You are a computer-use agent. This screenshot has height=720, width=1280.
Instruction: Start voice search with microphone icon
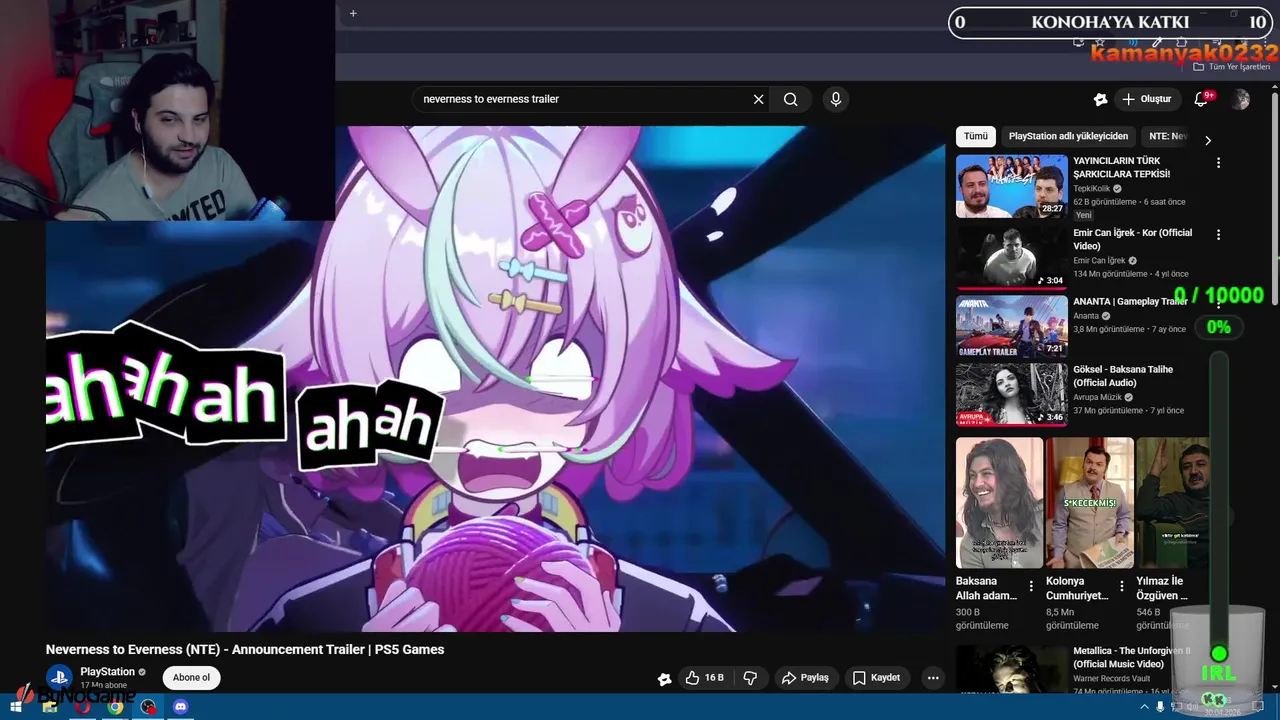[x=836, y=99]
